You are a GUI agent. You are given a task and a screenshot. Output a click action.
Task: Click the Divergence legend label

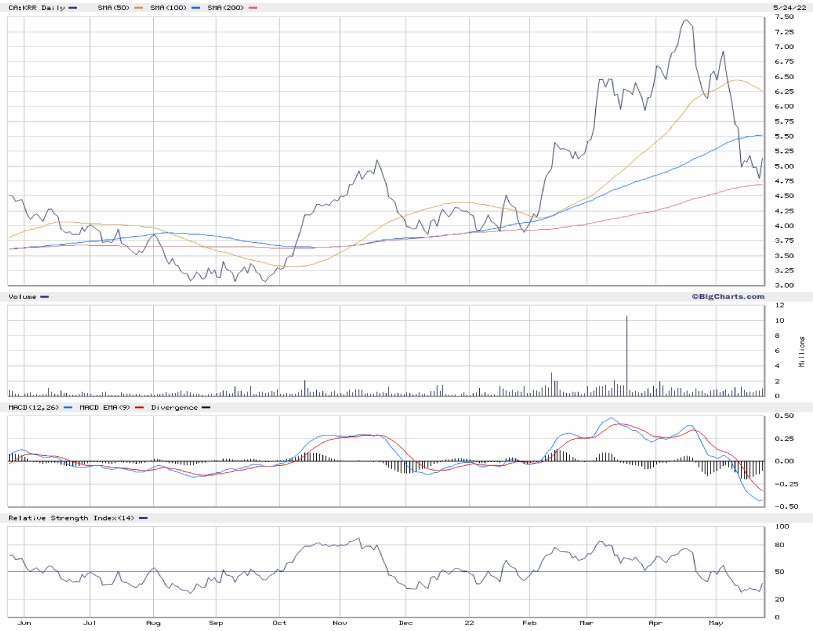click(176, 407)
